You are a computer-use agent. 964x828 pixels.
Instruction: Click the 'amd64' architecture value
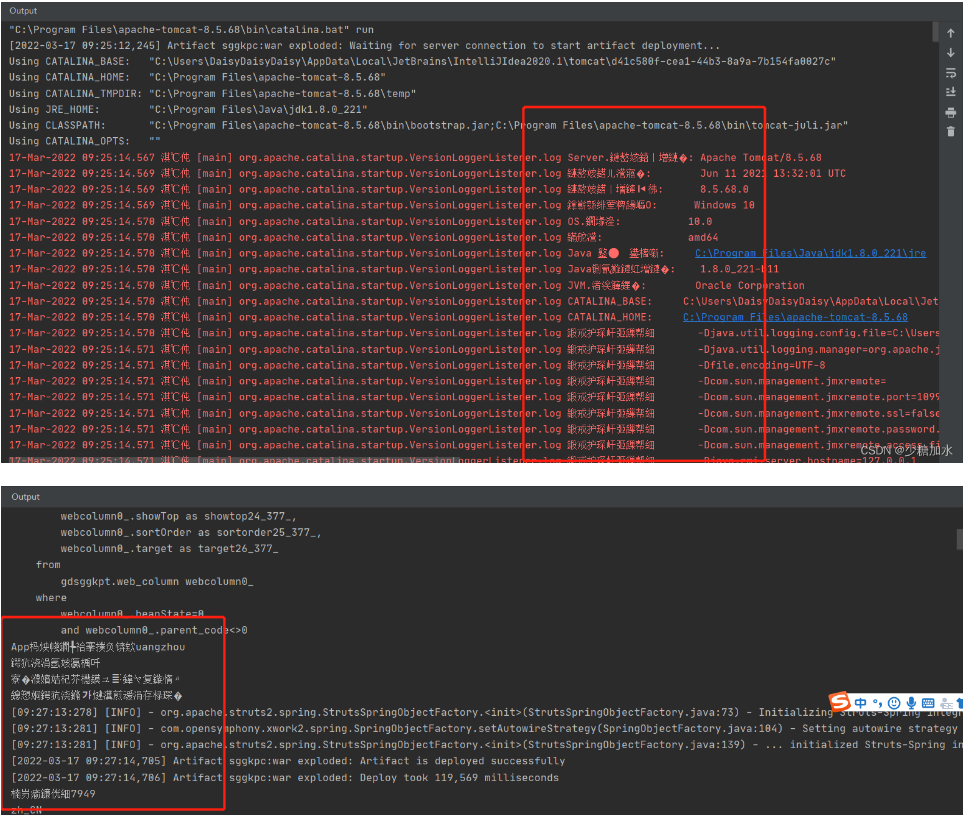703,237
